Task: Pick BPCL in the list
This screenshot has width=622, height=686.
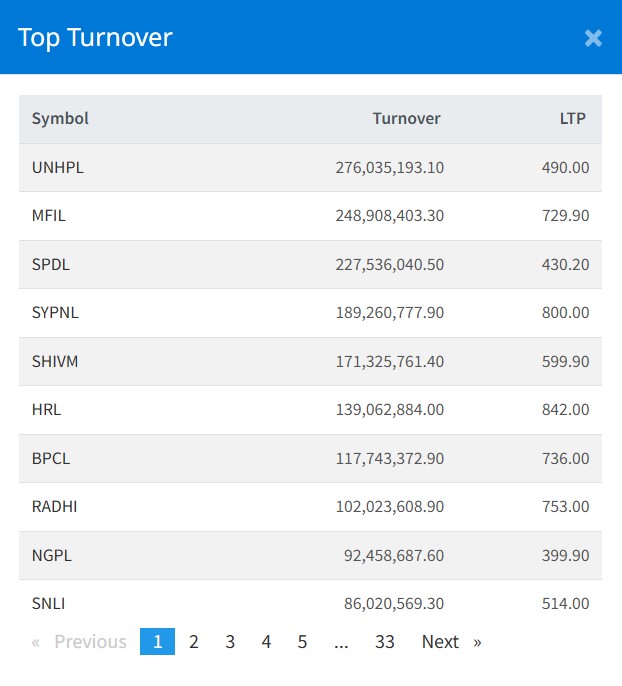Action: 51,458
